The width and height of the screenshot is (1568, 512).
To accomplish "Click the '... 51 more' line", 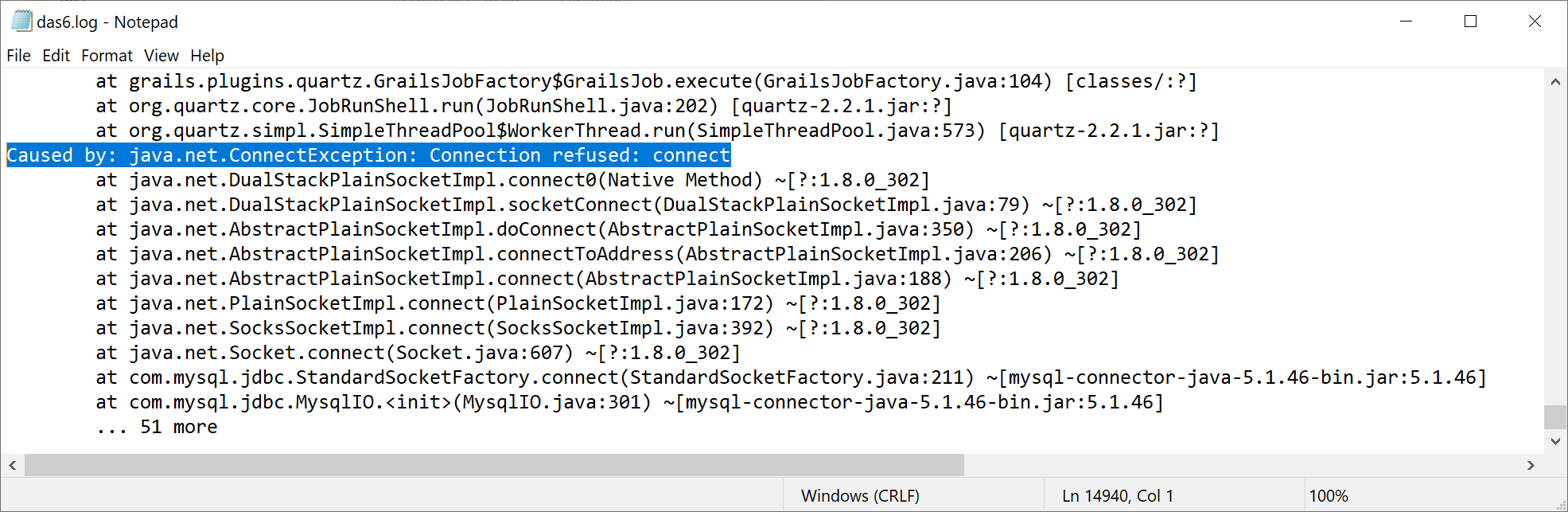I will (157, 428).
